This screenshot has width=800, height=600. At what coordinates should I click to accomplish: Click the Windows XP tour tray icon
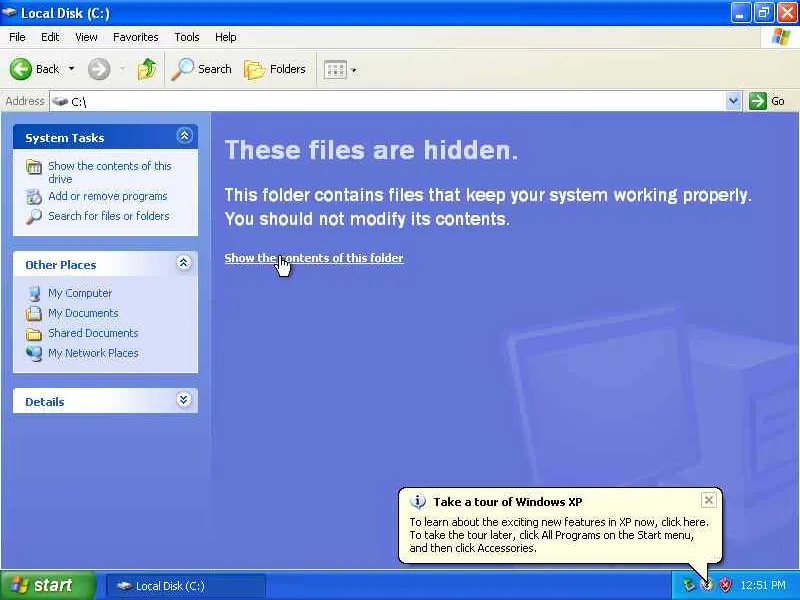(x=707, y=585)
